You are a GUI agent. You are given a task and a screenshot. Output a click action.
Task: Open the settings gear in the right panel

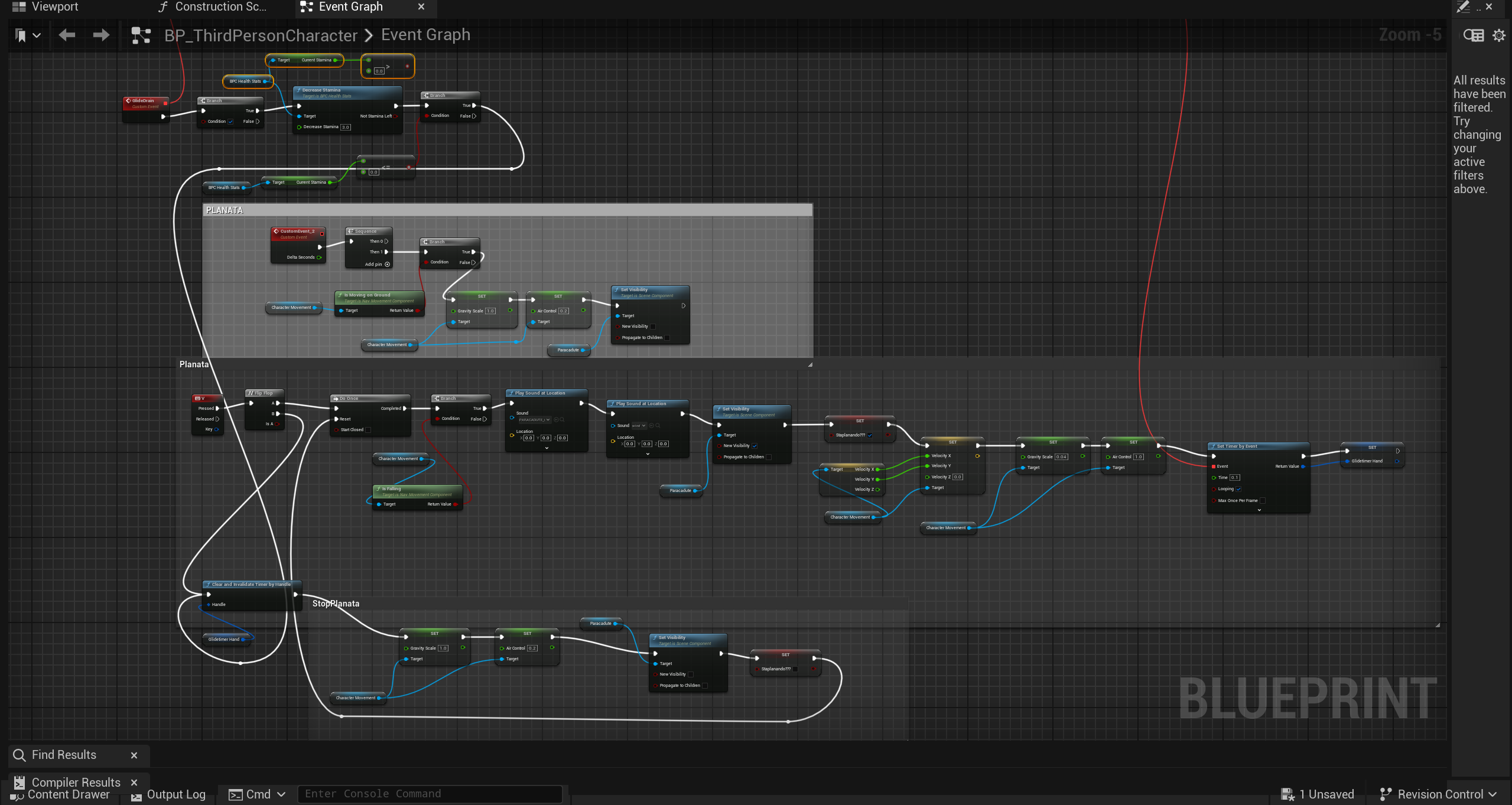point(1499,35)
